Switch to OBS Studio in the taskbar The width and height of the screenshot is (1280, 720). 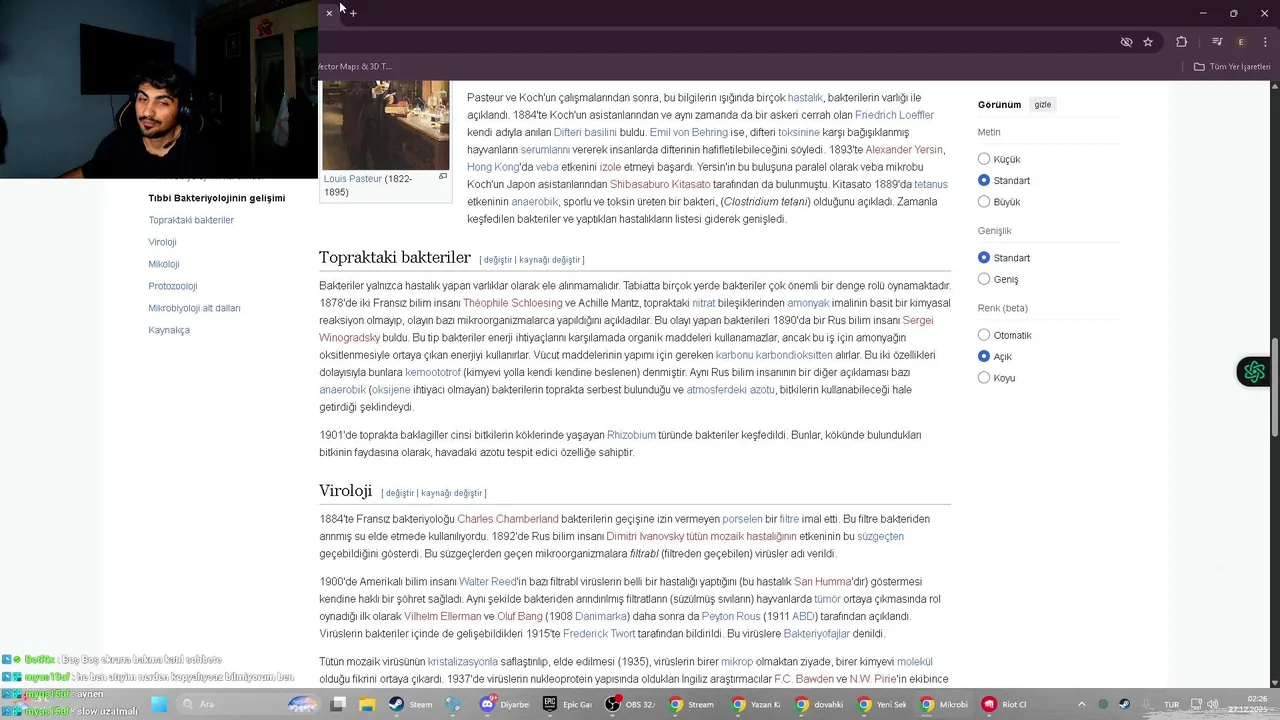[630, 704]
